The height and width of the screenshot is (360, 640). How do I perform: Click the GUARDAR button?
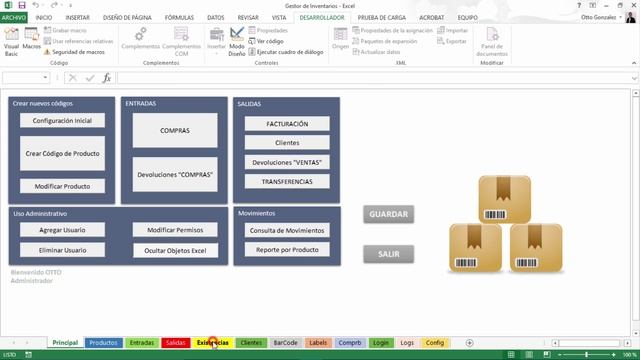pyautogui.click(x=389, y=214)
